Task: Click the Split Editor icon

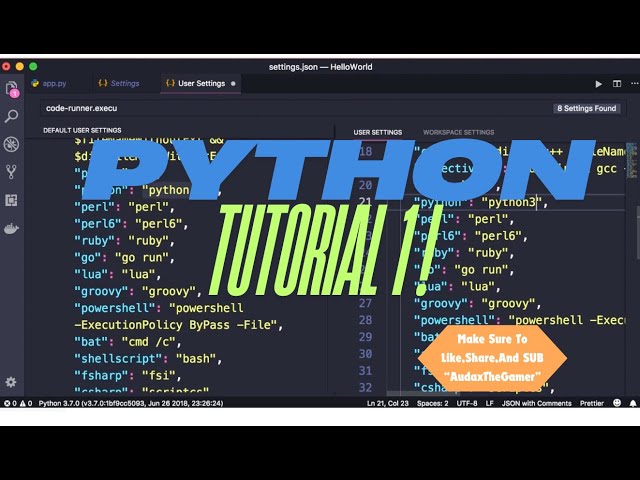Action: [x=617, y=84]
